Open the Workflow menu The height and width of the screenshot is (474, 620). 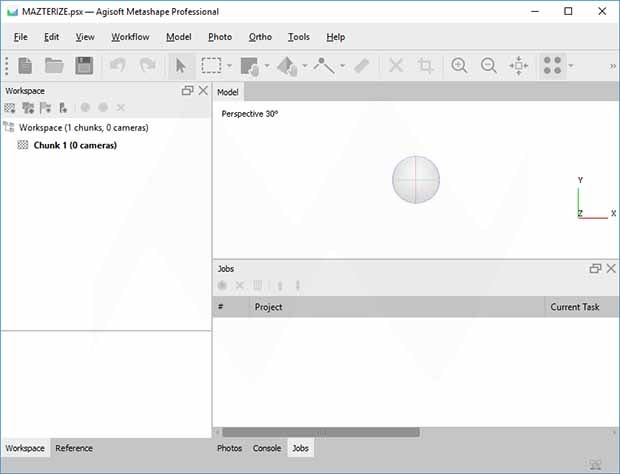coord(130,37)
